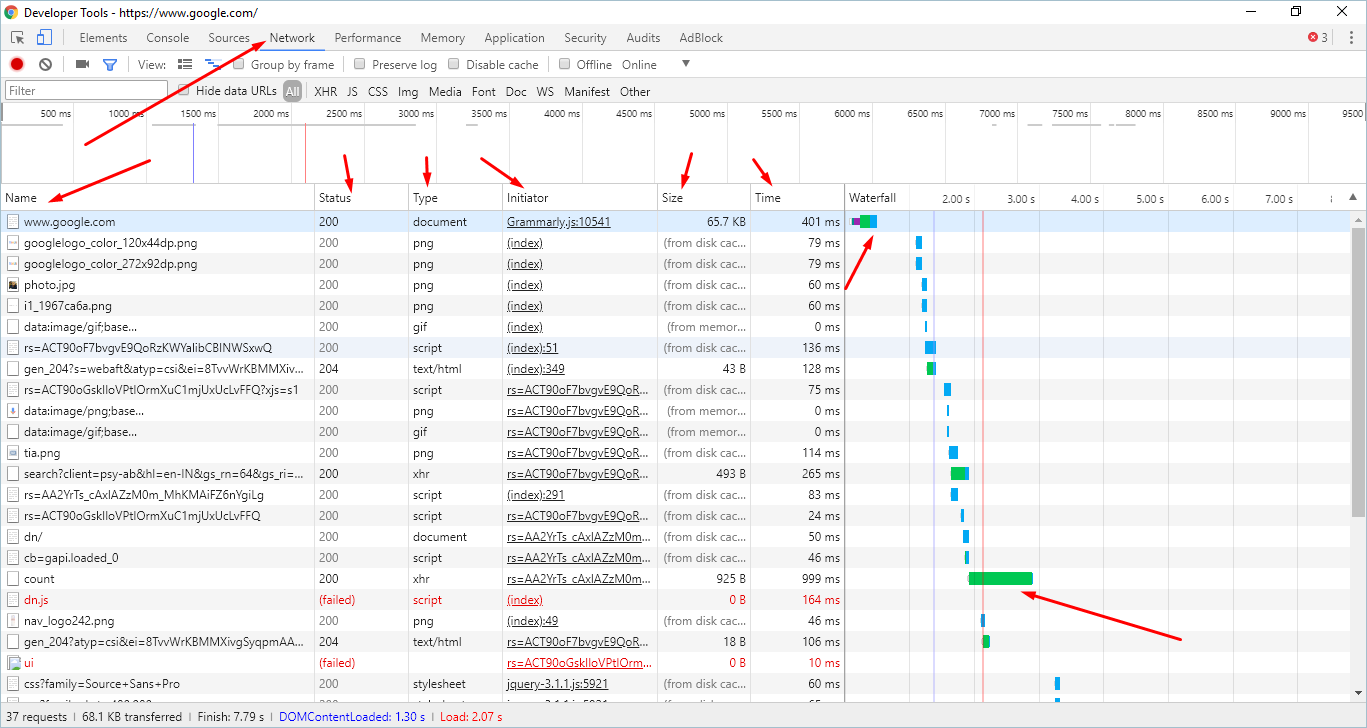The height and width of the screenshot is (728, 1367).
Task: Sort requests by Waterfall column header
Action: pos(873,198)
